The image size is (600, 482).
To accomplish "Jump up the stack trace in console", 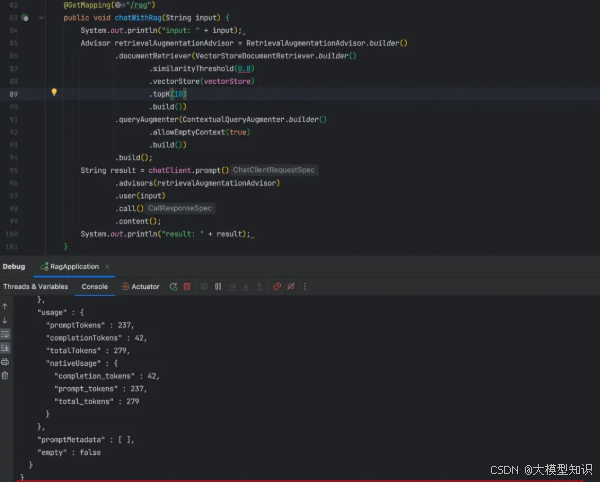I will (x=5, y=306).
